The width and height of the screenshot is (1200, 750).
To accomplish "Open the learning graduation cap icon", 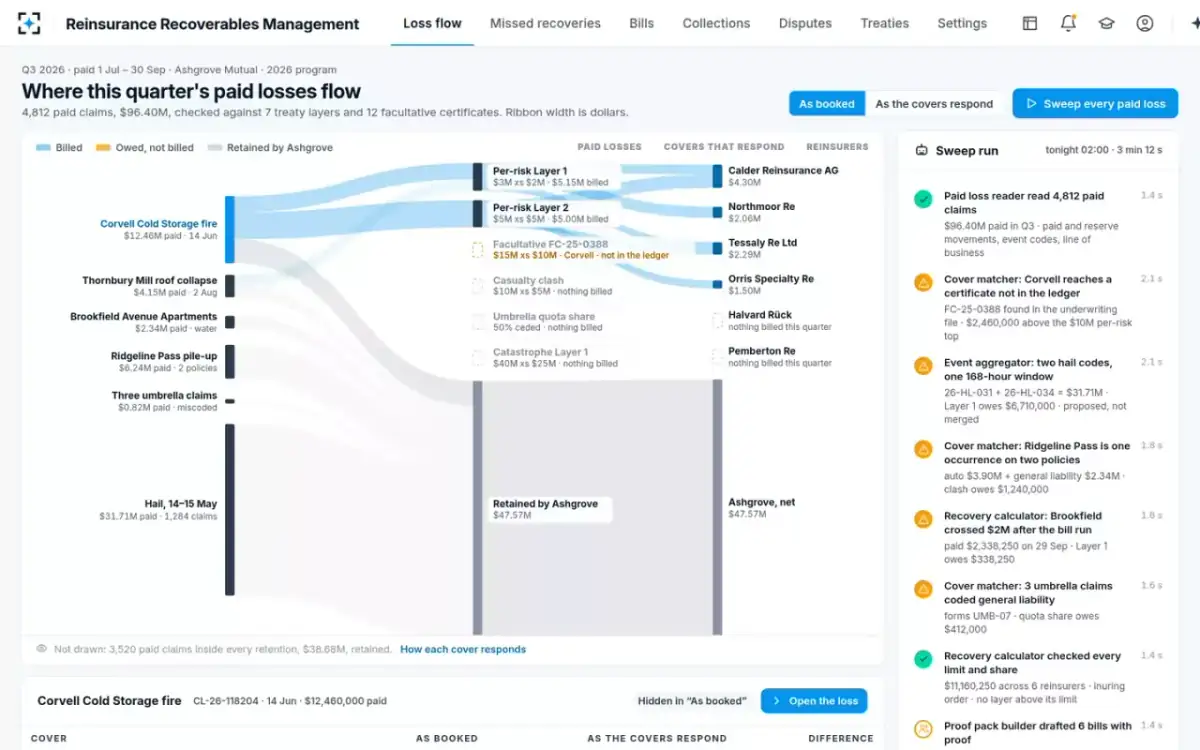I will click(1107, 23).
